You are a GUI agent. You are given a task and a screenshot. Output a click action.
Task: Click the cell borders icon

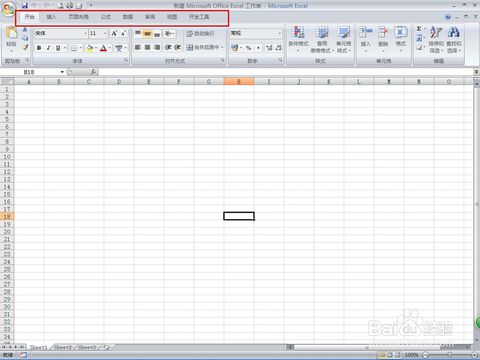click(74, 48)
